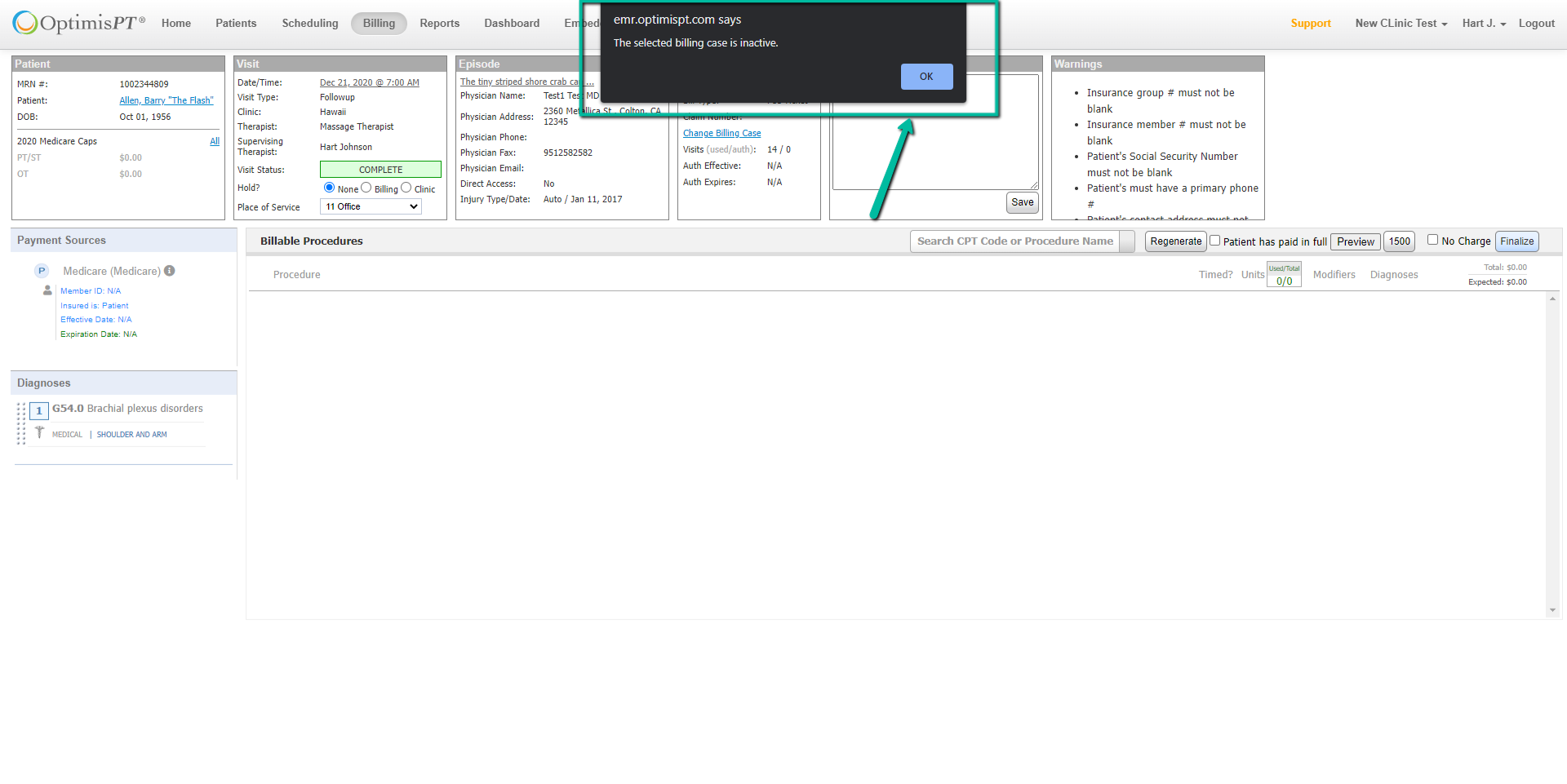The height and width of the screenshot is (784, 1567).
Task: Select the diagnosis number 1 badge
Action: coord(38,411)
